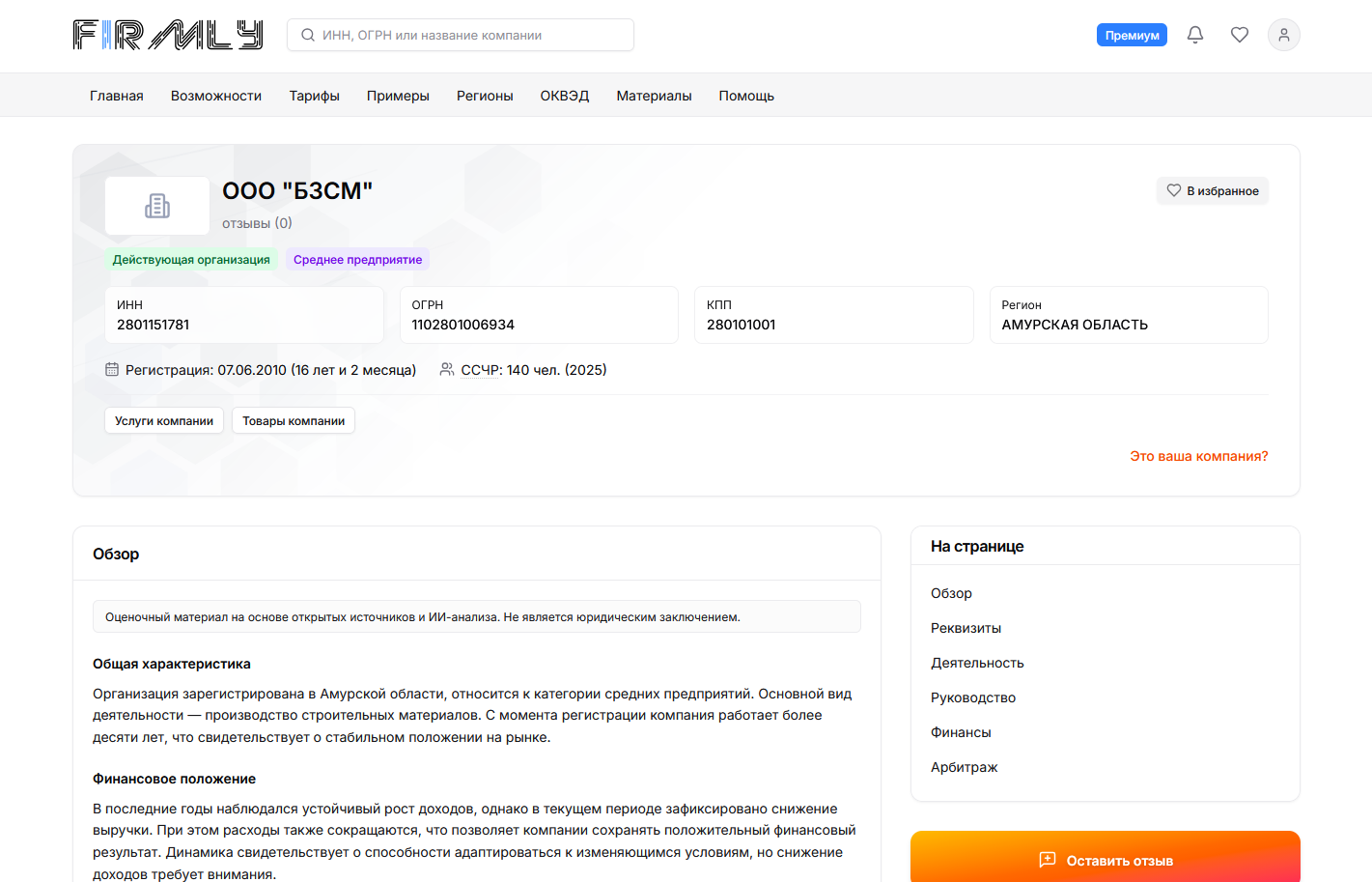This screenshot has height=882, width=1372.
Task: Click the calendar icon beside registration date
Action: coord(112,369)
